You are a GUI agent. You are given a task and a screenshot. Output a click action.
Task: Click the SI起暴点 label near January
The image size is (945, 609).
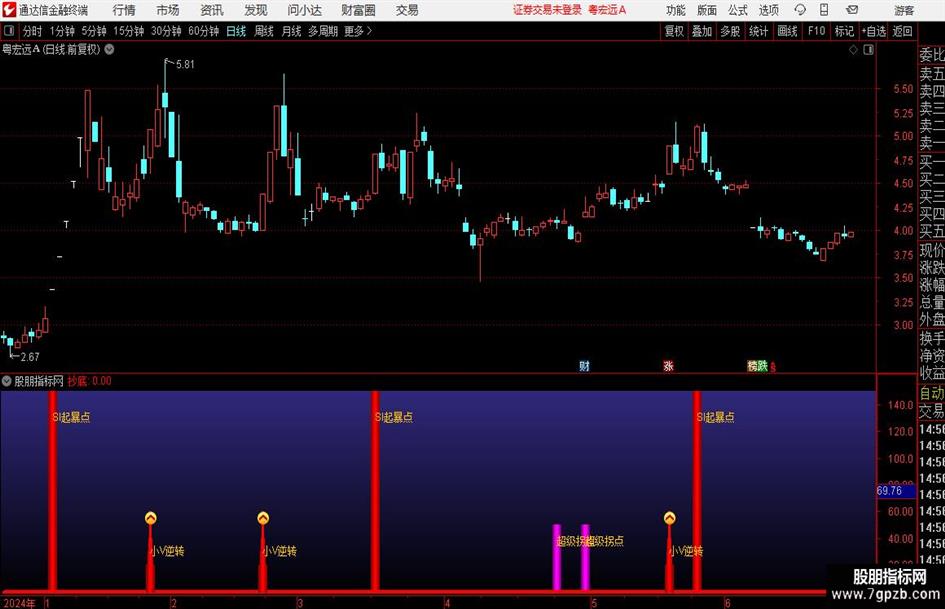71,417
